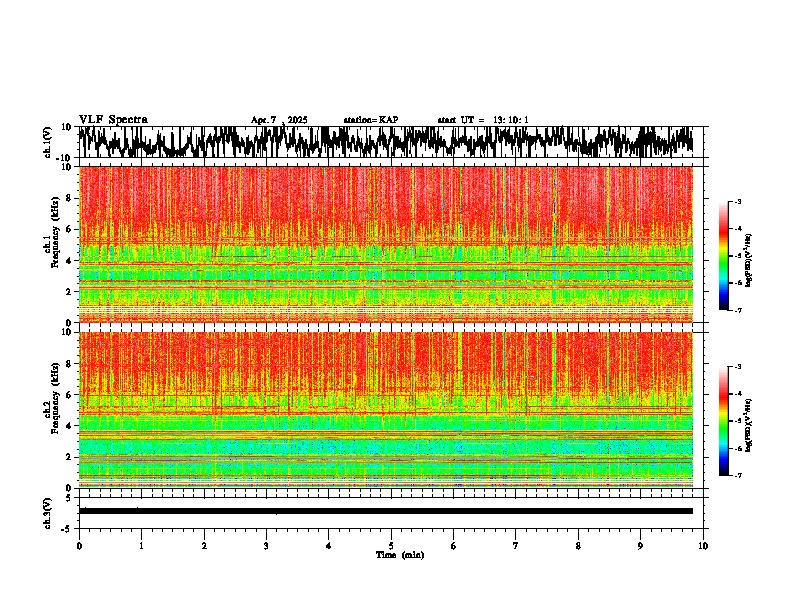This screenshot has width=792, height=612.
Task: Click the ch.2 colorbar "-7" bottom value
Action: click(737, 475)
